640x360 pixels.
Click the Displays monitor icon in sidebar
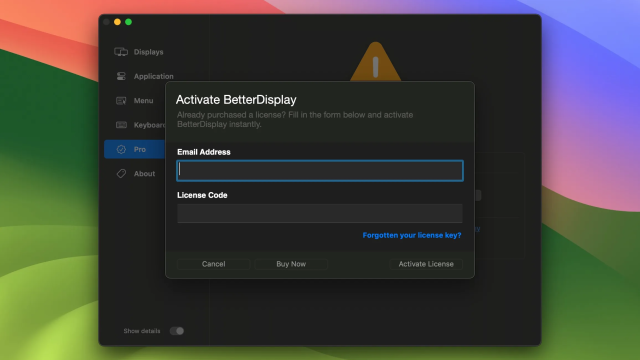pos(121,52)
